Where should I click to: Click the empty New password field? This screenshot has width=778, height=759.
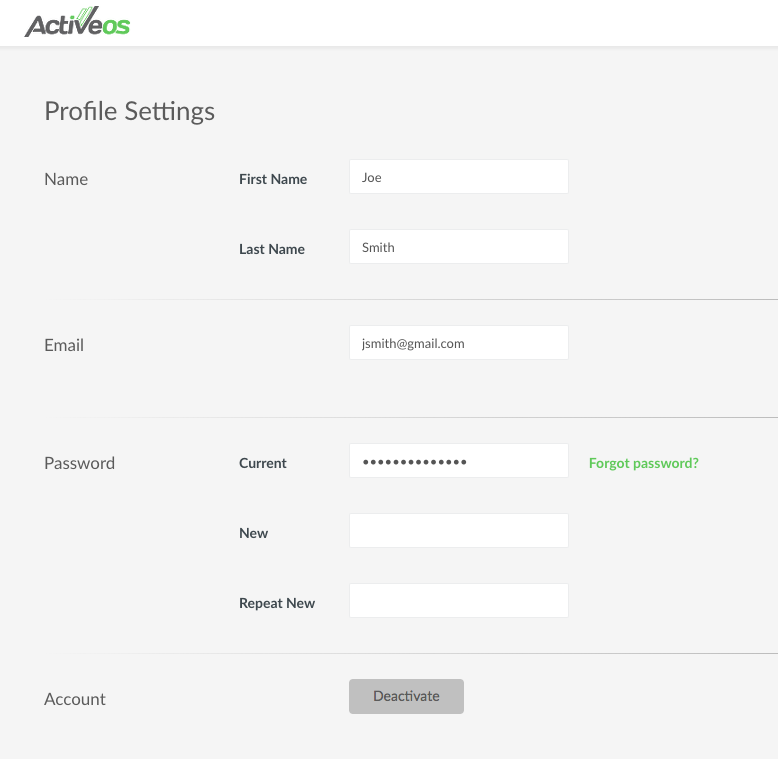[x=458, y=531]
